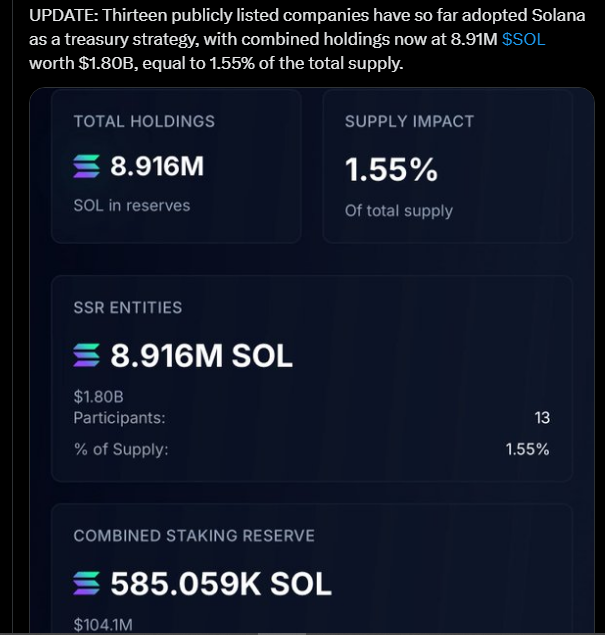
Task: Click Solana logo next to 585.059K SOL
Action: tap(87, 582)
